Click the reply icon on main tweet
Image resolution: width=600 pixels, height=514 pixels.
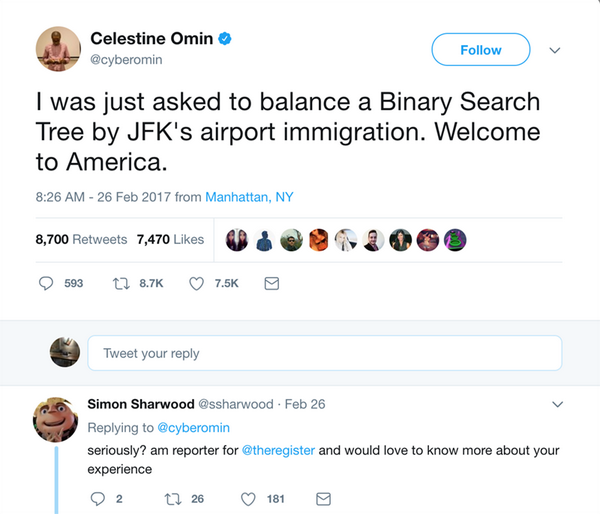coord(46,283)
